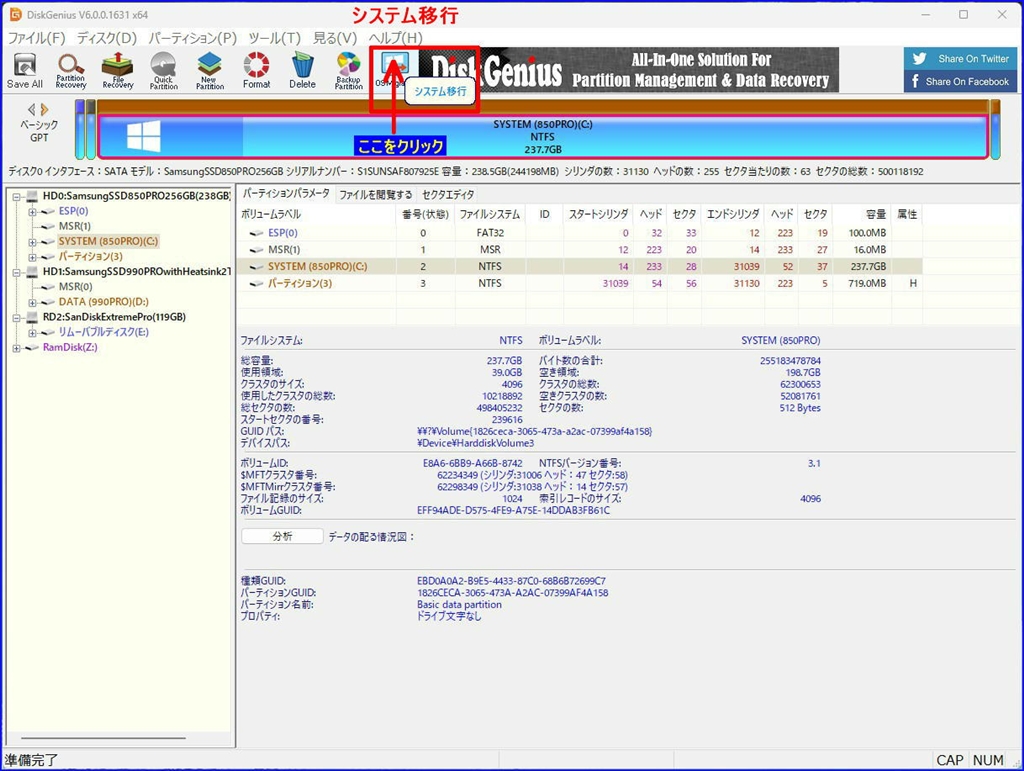This screenshot has width=1024, height=771.
Task: Click the Delete partition icon
Action: pos(302,69)
